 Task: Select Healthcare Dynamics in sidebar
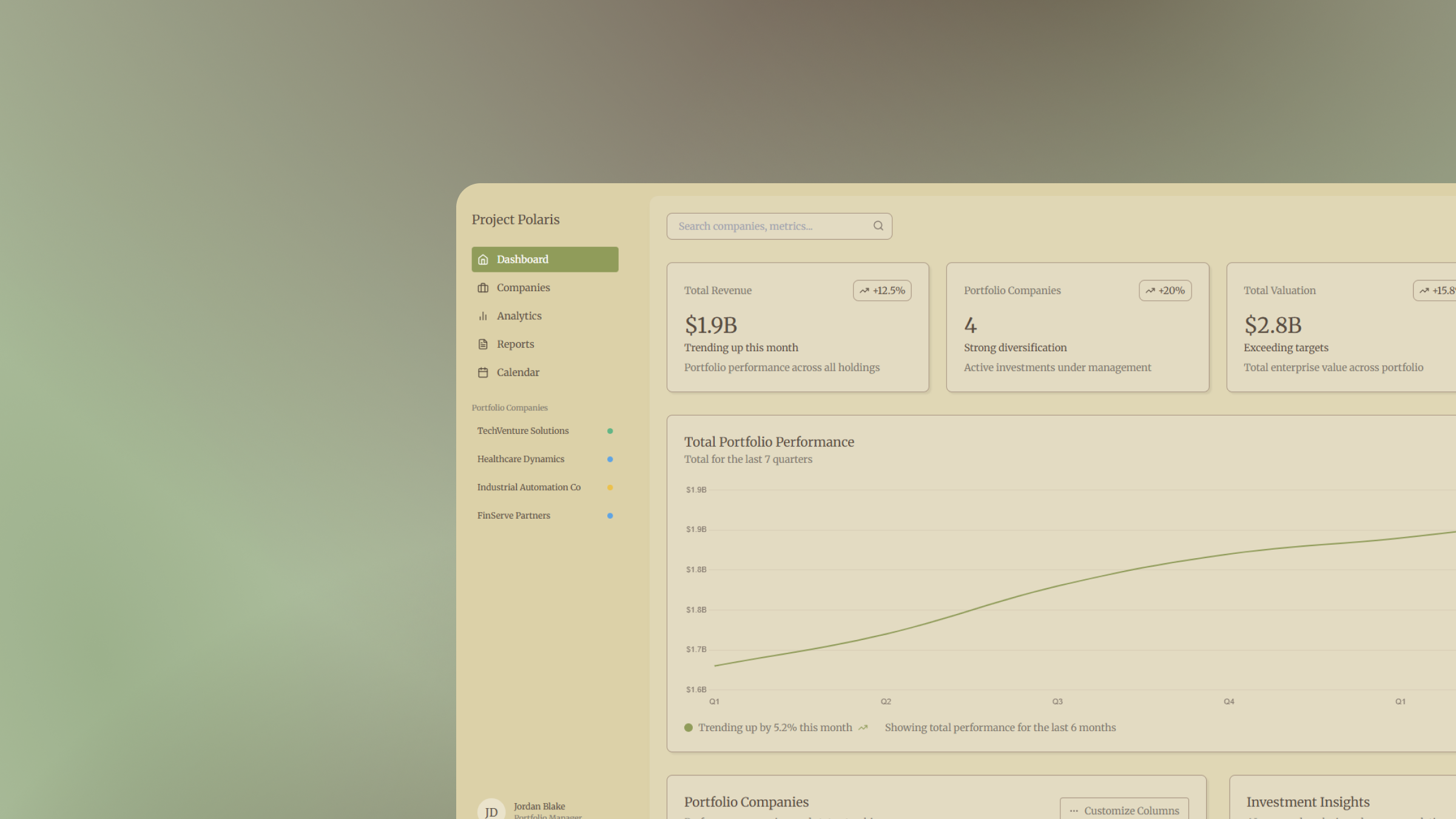[x=521, y=459]
